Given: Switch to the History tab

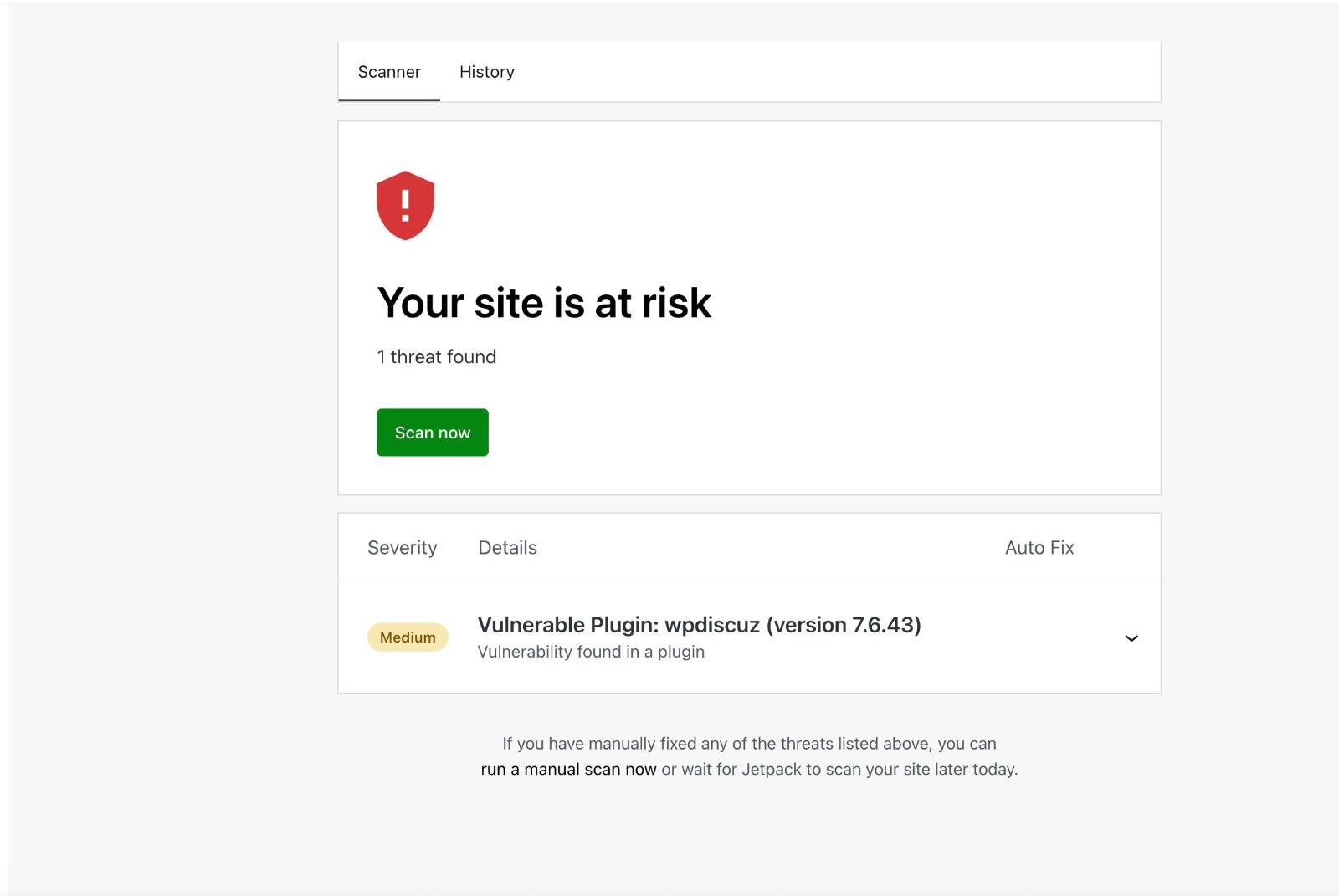Looking at the screenshot, I should 486,72.
